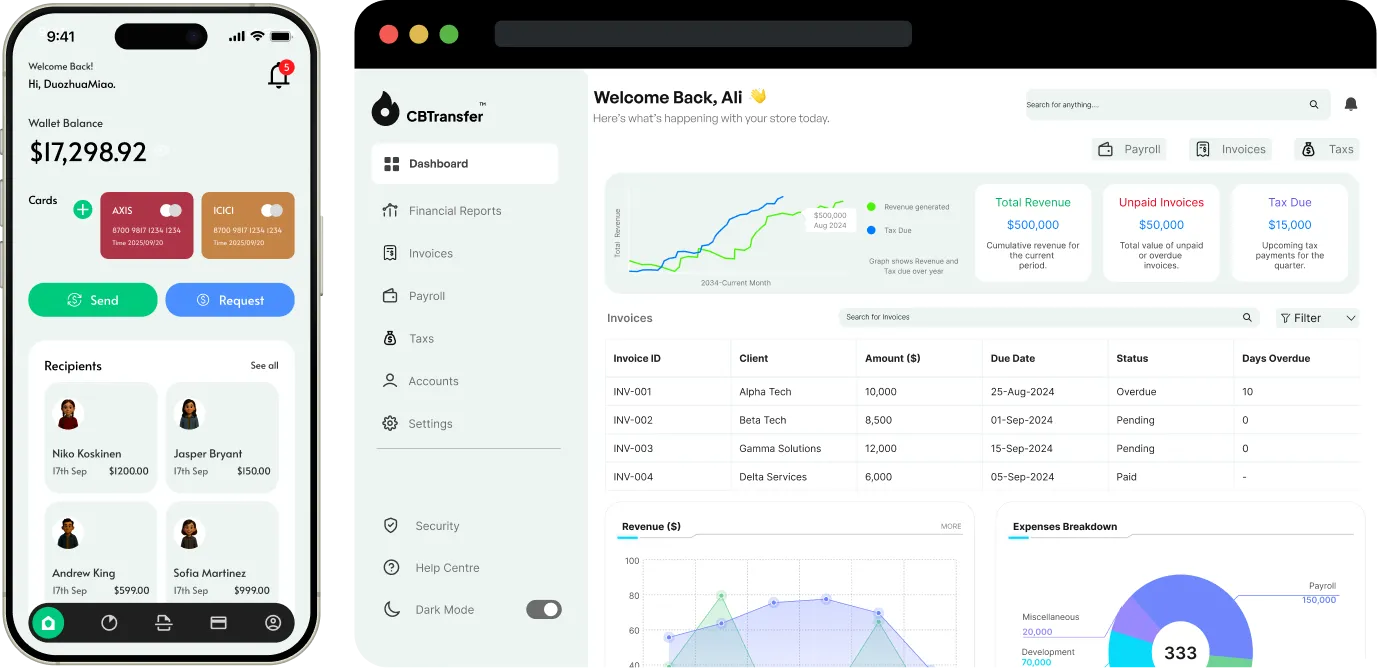Tap the green Send button
The width and height of the screenshot is (1377, 668).
(x=93, y=300)
